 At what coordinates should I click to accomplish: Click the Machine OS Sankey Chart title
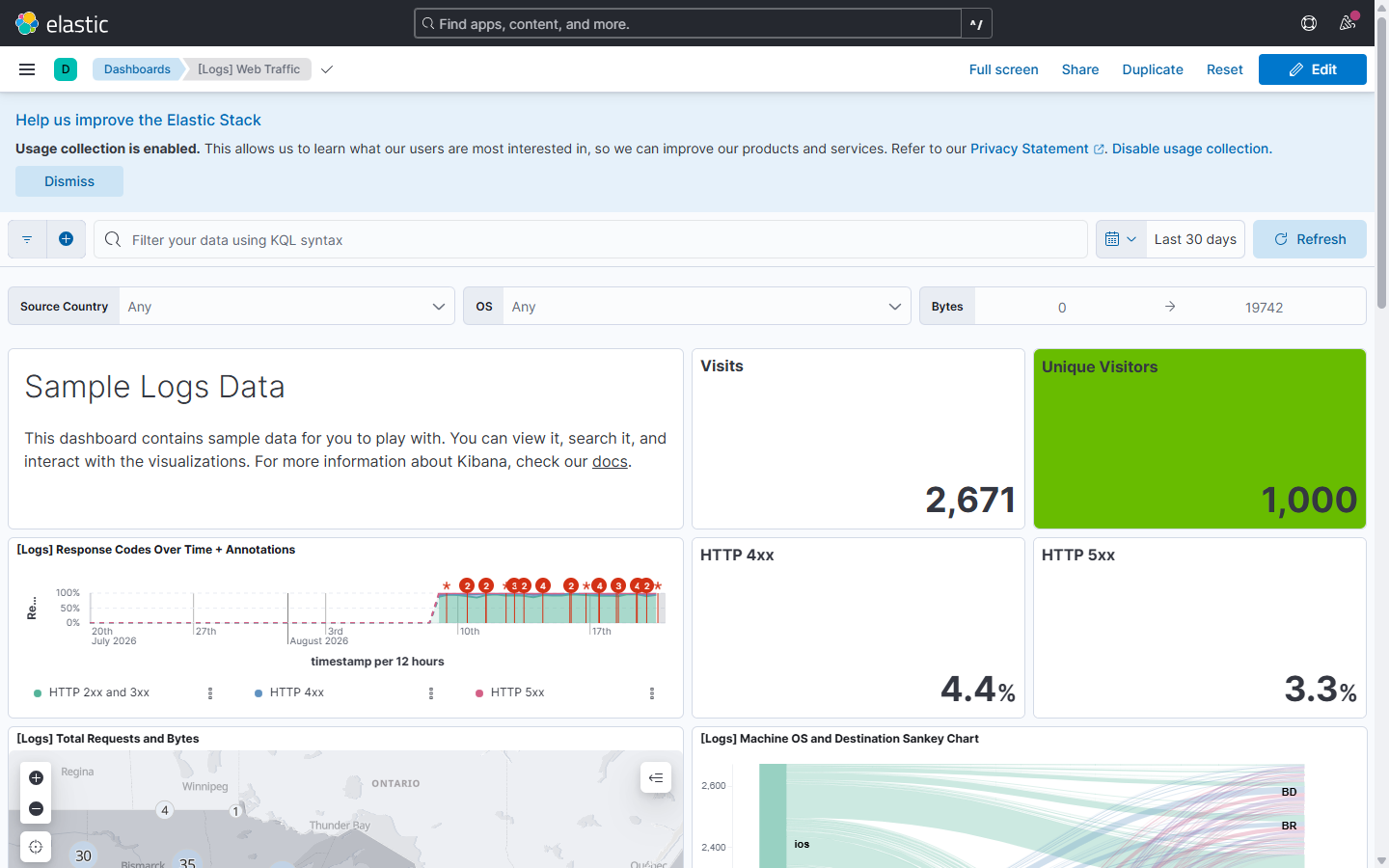[x=839, y=739]
